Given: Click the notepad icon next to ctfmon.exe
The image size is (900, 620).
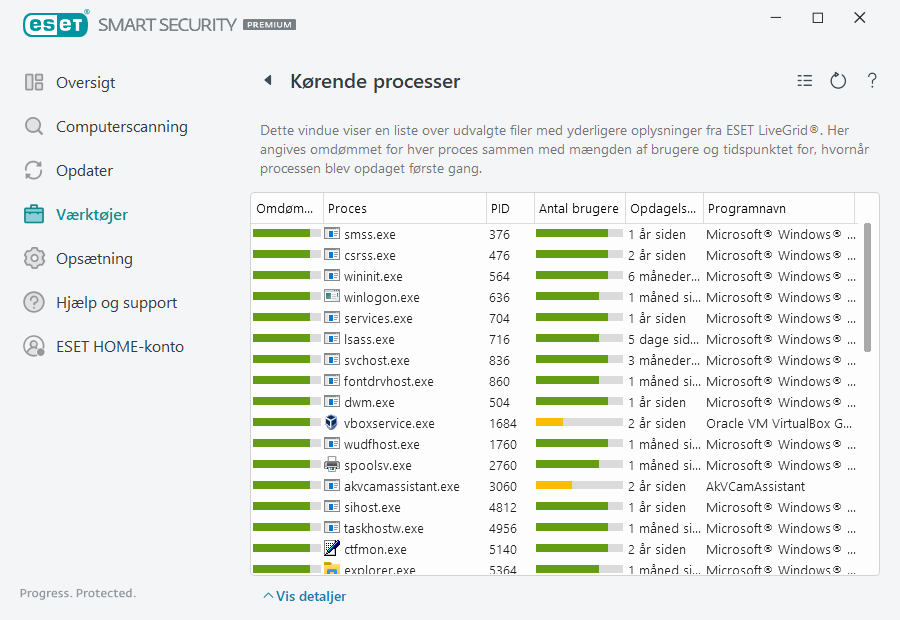Looking at the screenshot, I should 332,548.
